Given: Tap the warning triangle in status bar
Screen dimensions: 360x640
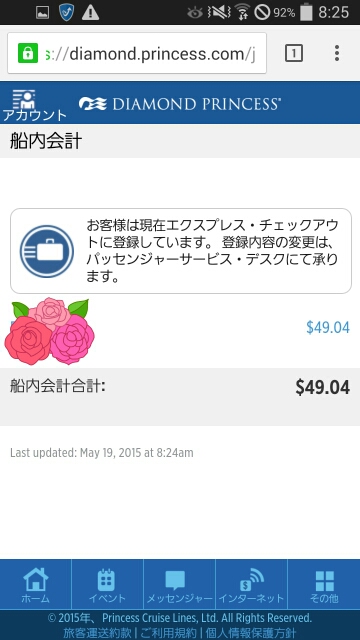Looking at the screenshot, I should (x=91, y=13).
